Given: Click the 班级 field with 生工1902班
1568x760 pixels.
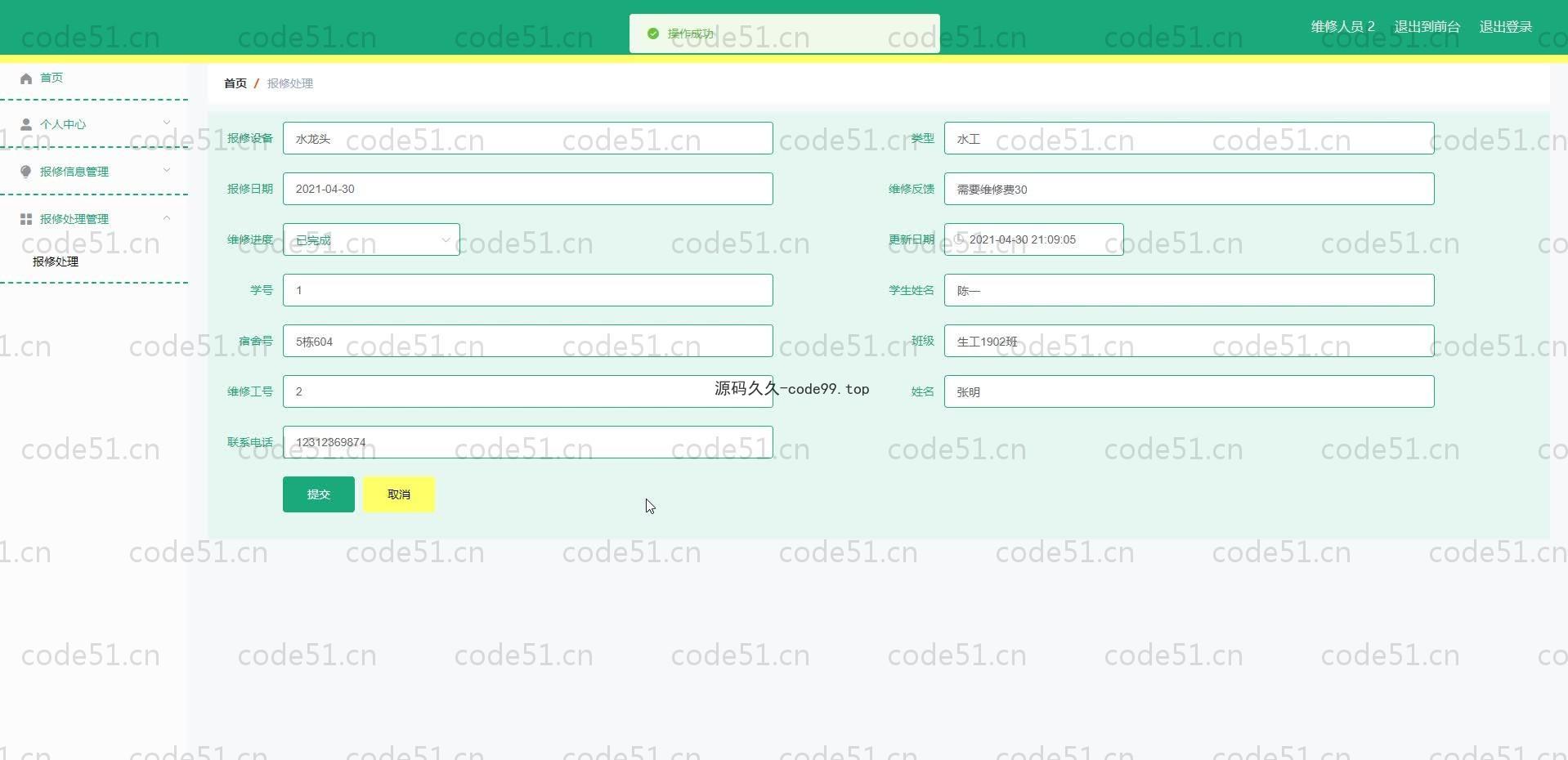Looking at the screenshot, I should (x=1189, y=341).
